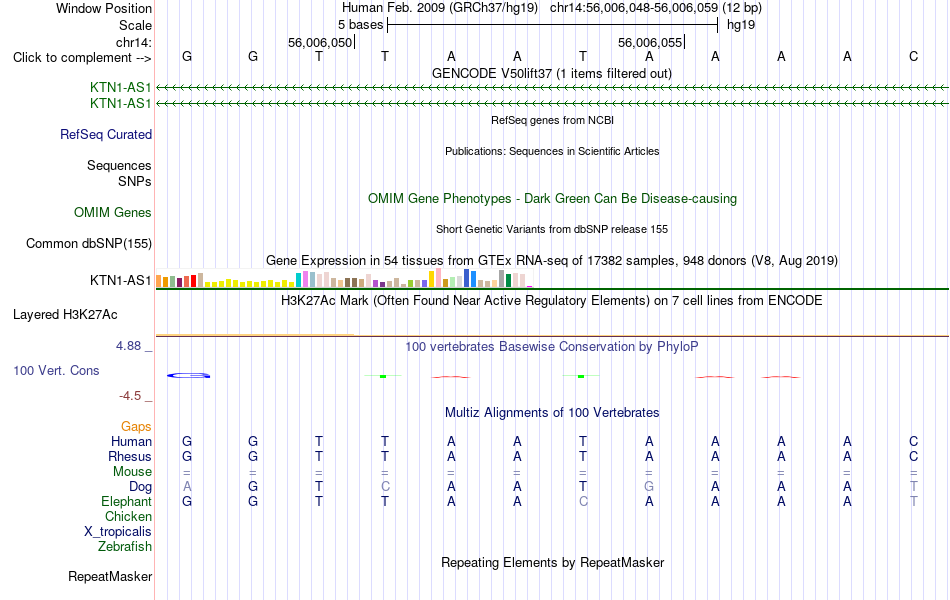Open the Common dbSNP(155) track label

pos(88,244)
